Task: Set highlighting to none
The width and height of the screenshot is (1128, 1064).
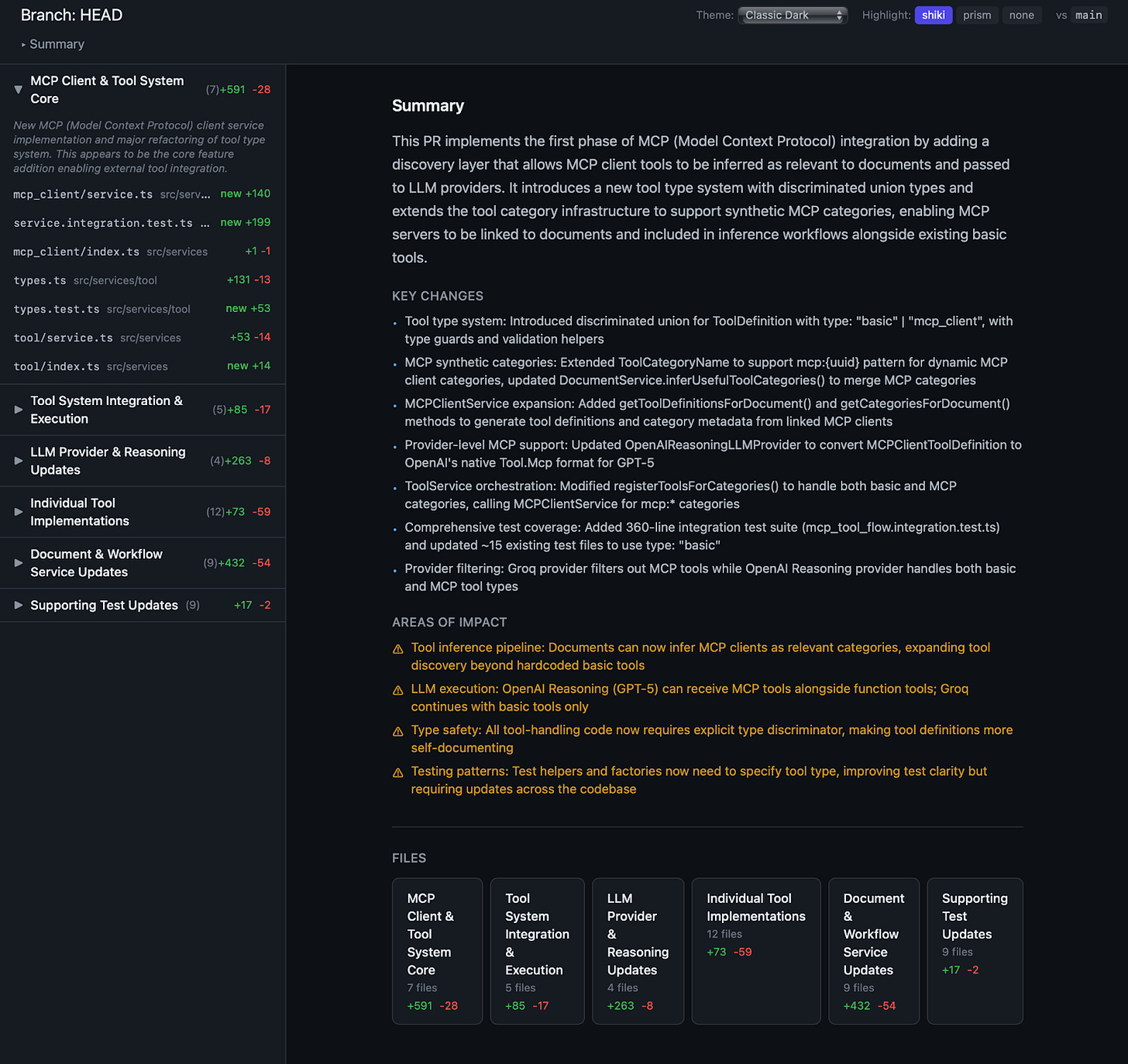Action: (1021, 15)
